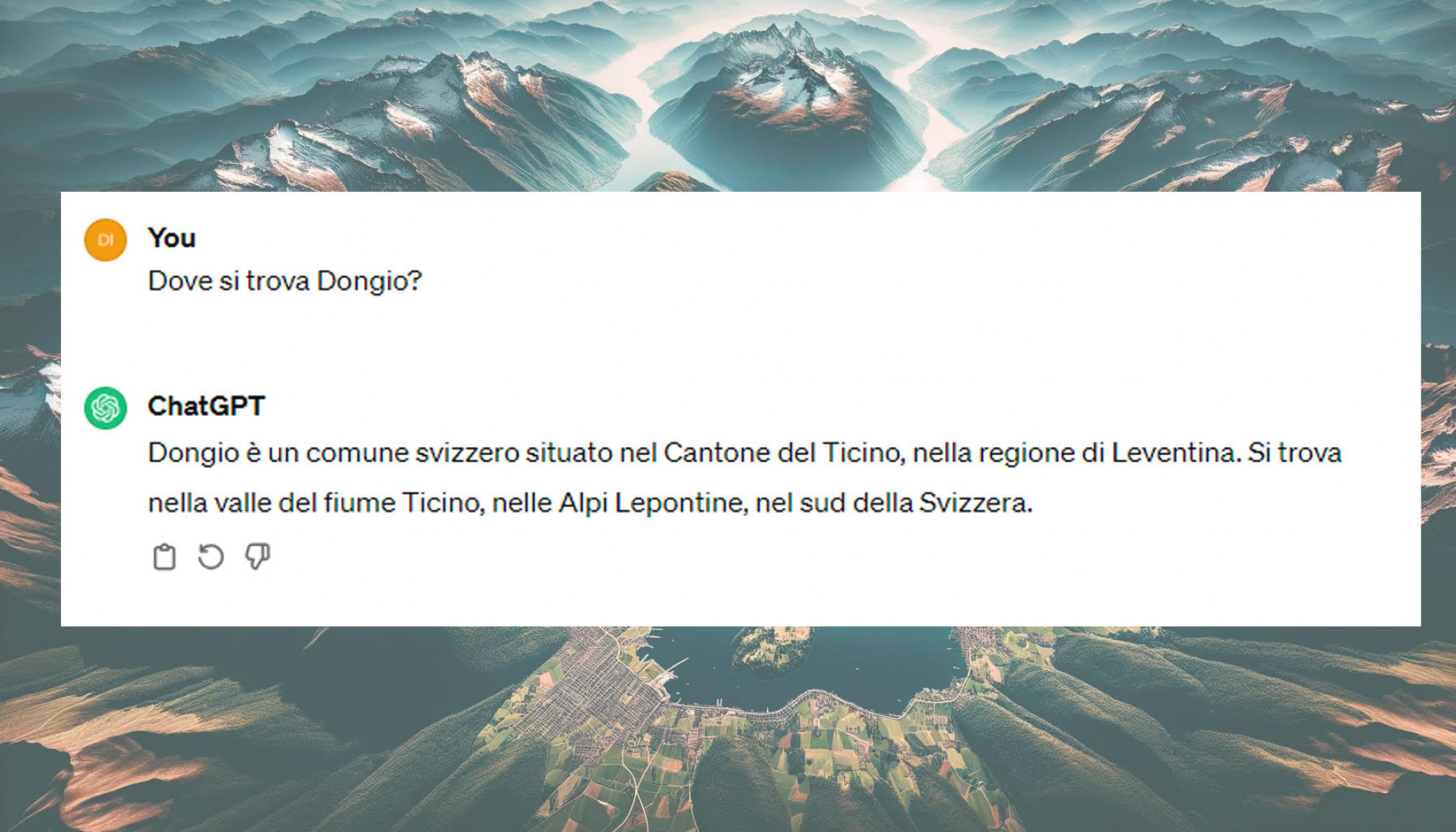Click the green ChatGPT logo avatar
Image resolution: width=1456 pixels, height=832 pixels.
pos(105,408)
